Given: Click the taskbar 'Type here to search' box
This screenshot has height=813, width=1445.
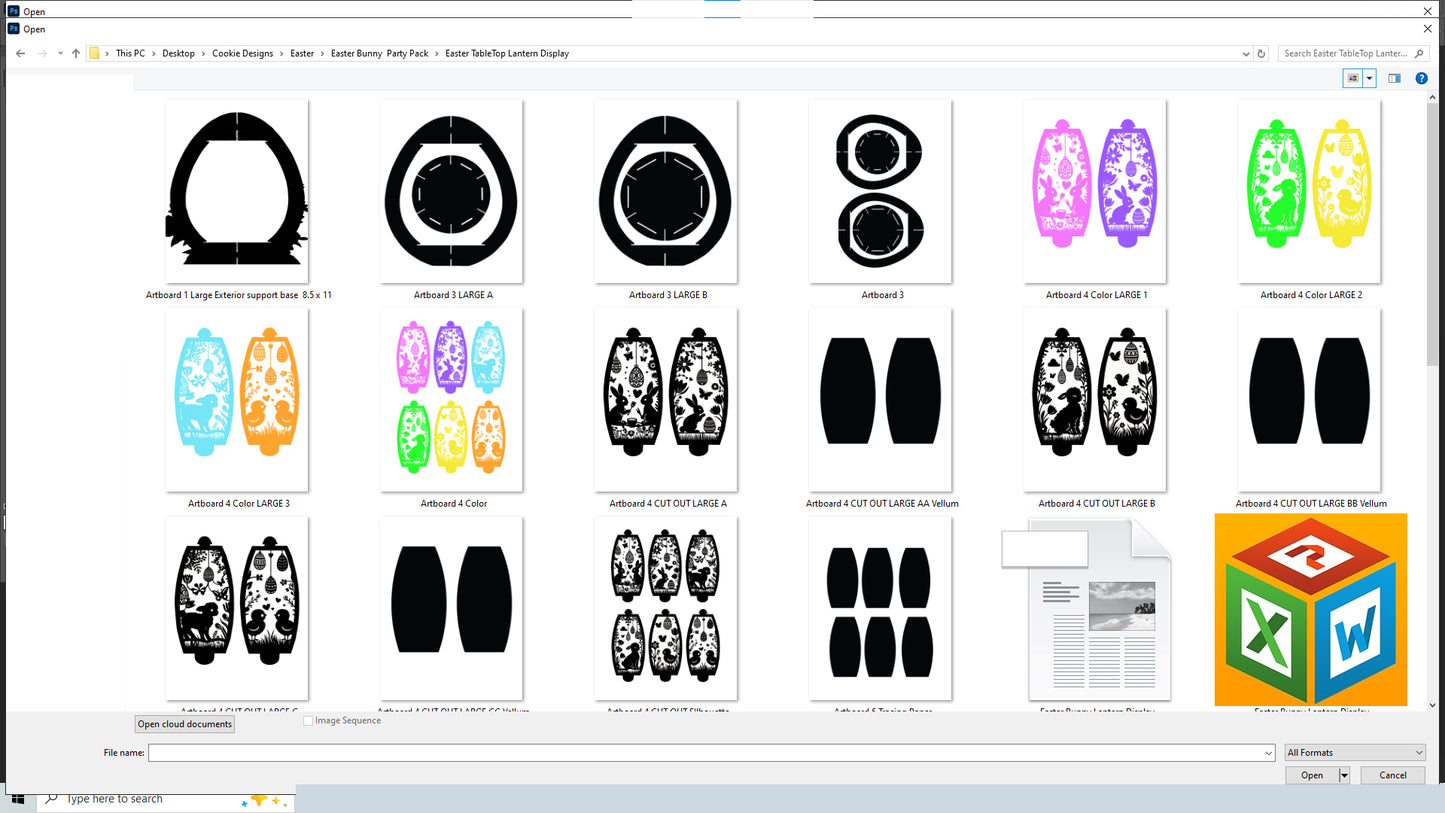Looking at the screenshot, I should (x=166, y=799).
